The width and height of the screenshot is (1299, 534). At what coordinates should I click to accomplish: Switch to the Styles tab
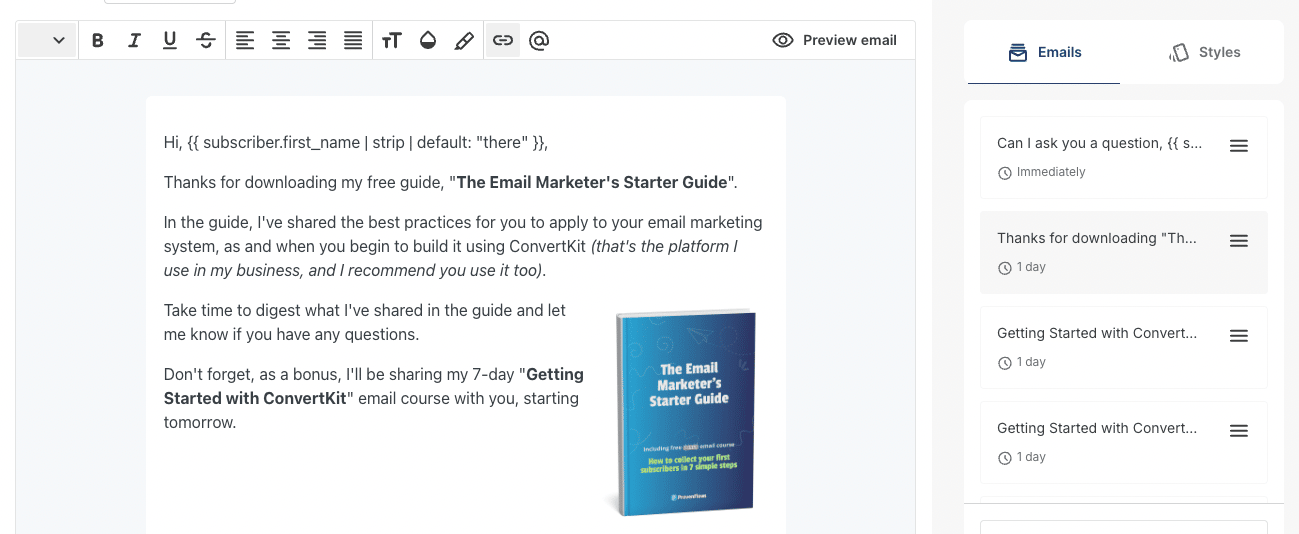click(1204, 53)
